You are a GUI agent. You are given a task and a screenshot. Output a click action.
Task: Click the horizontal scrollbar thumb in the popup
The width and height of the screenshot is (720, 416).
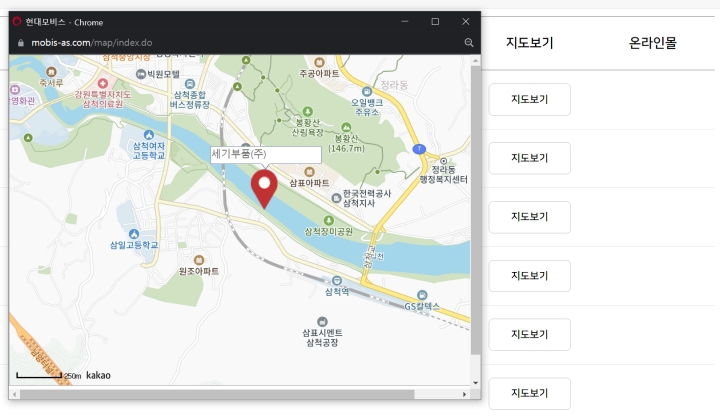pyautogui.click(x=217, y=394)
